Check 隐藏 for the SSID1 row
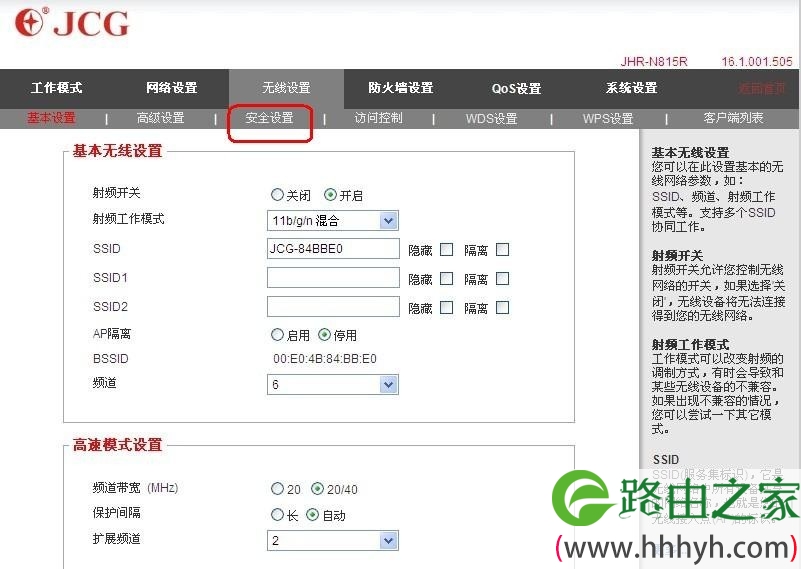This screenshot has height=569, width=801. point(446,278)
